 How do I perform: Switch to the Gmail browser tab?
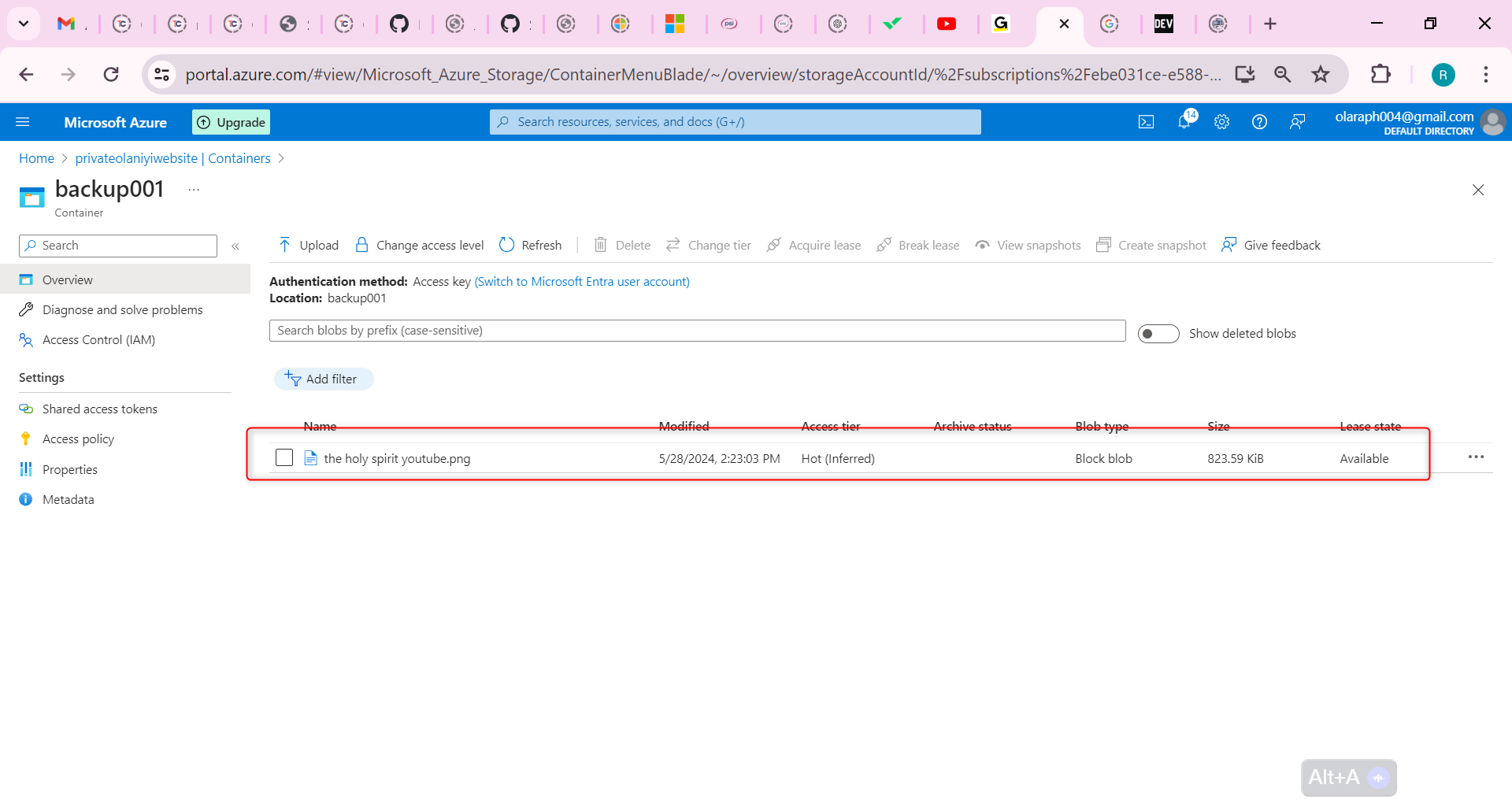click(x=67, y=24)
